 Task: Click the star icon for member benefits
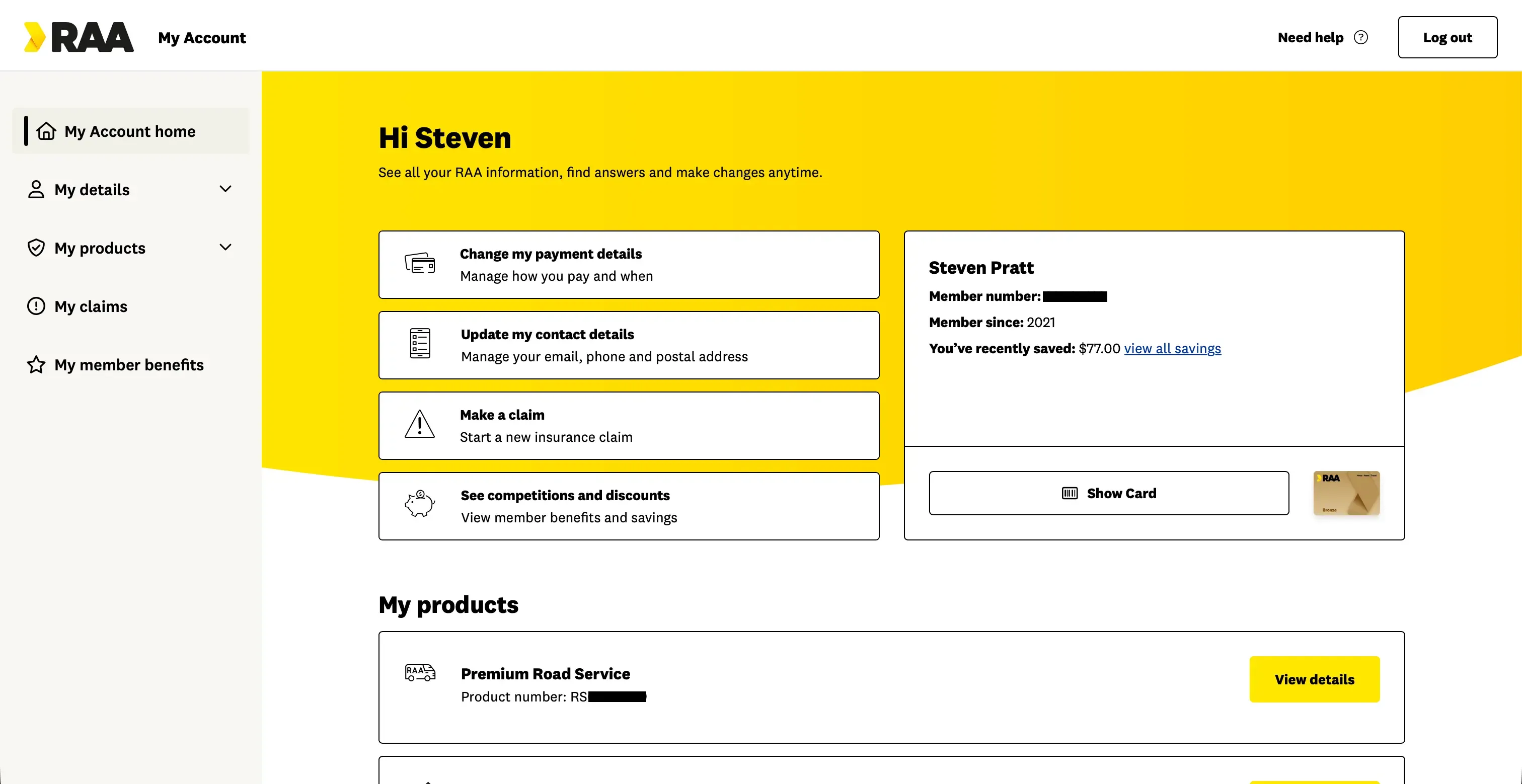point(36,364)
